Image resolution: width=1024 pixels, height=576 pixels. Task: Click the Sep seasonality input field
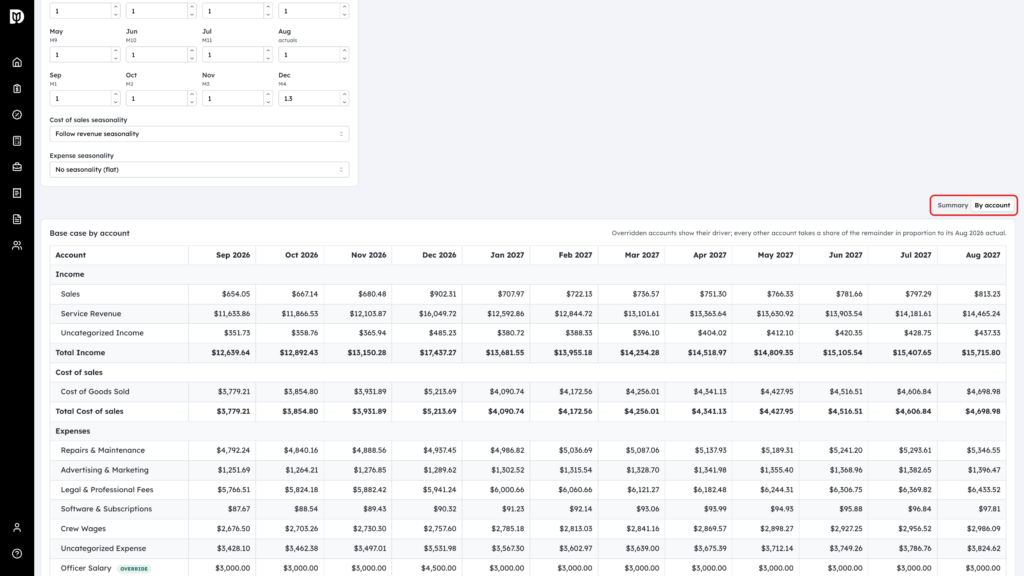coord(80,99)
